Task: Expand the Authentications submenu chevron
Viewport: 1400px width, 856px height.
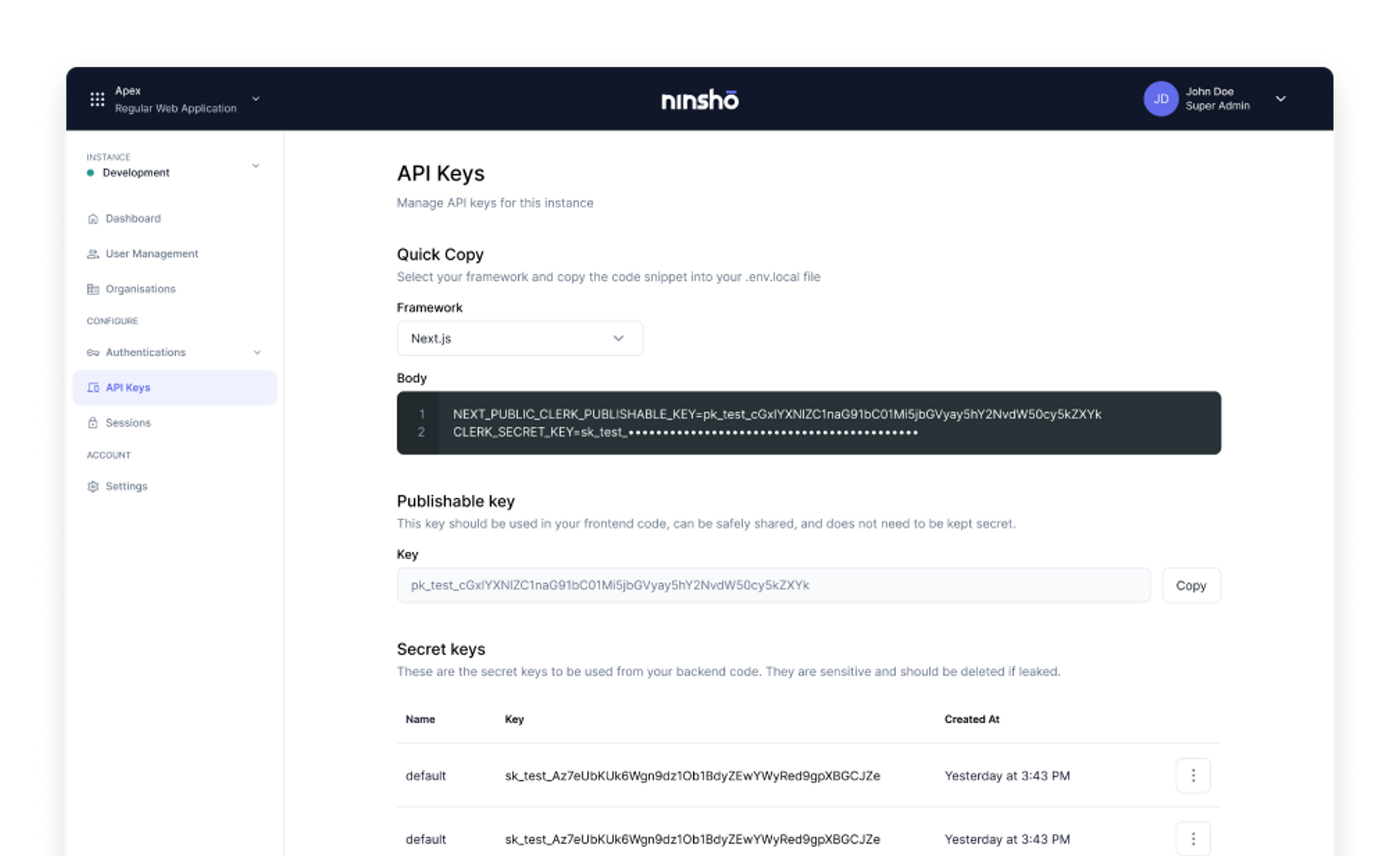Action: click(257, 353)
